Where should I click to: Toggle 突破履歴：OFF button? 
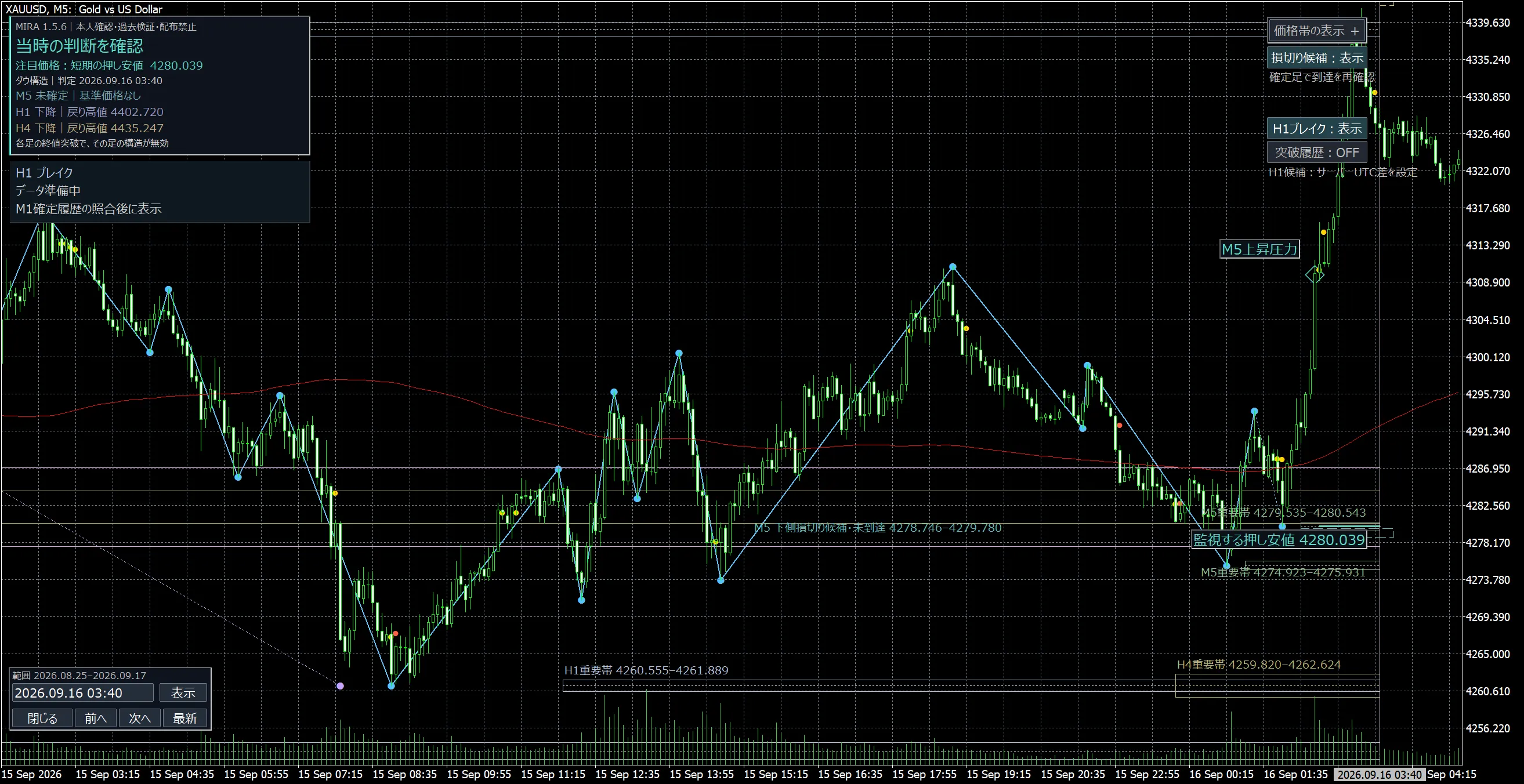tap(1317, 152)
